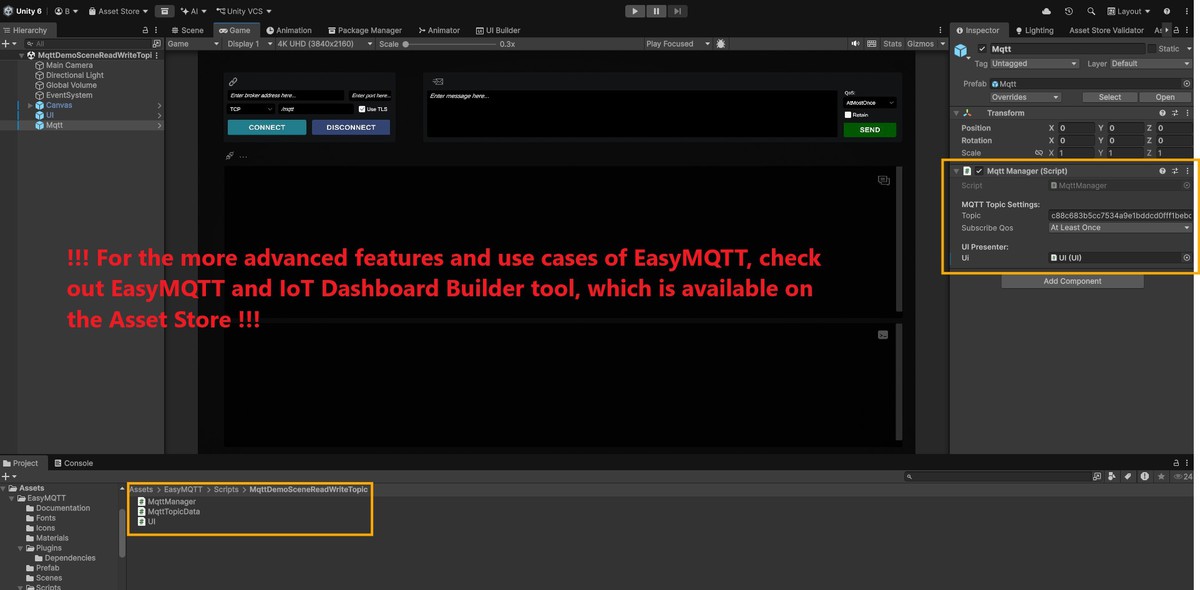This screenshot has height=590, width=1200.
Task: Open the Overrides dropdown in Inspector
Action: [x=1025, y=97]
